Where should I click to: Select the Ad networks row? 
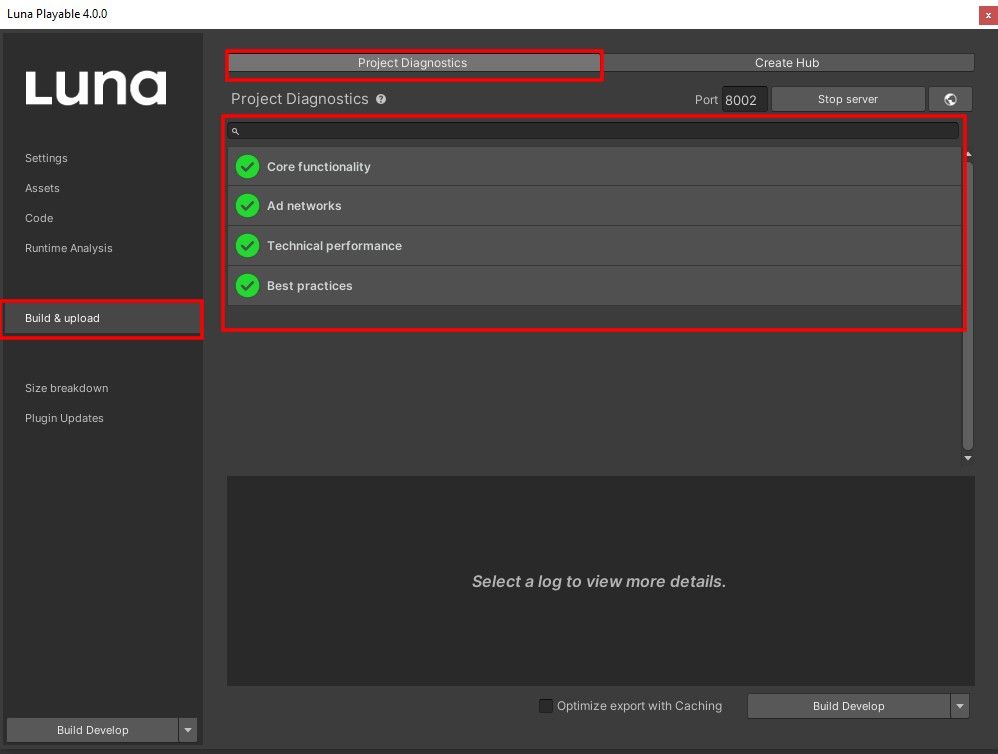pos(594,206)
